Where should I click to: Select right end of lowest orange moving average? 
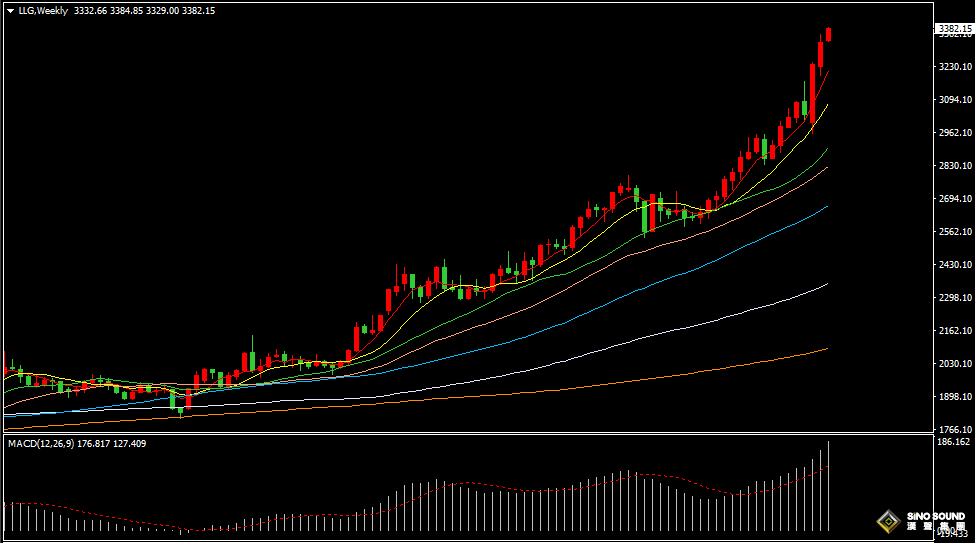825,349
